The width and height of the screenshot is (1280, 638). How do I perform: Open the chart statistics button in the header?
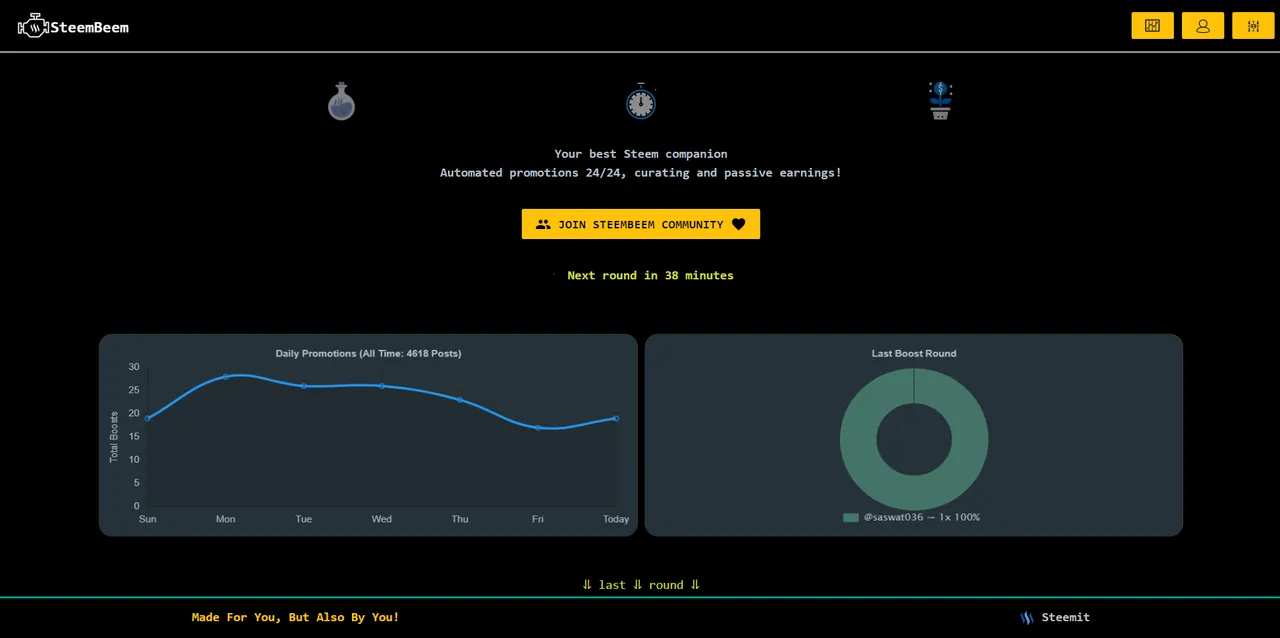pos(1152,26)
